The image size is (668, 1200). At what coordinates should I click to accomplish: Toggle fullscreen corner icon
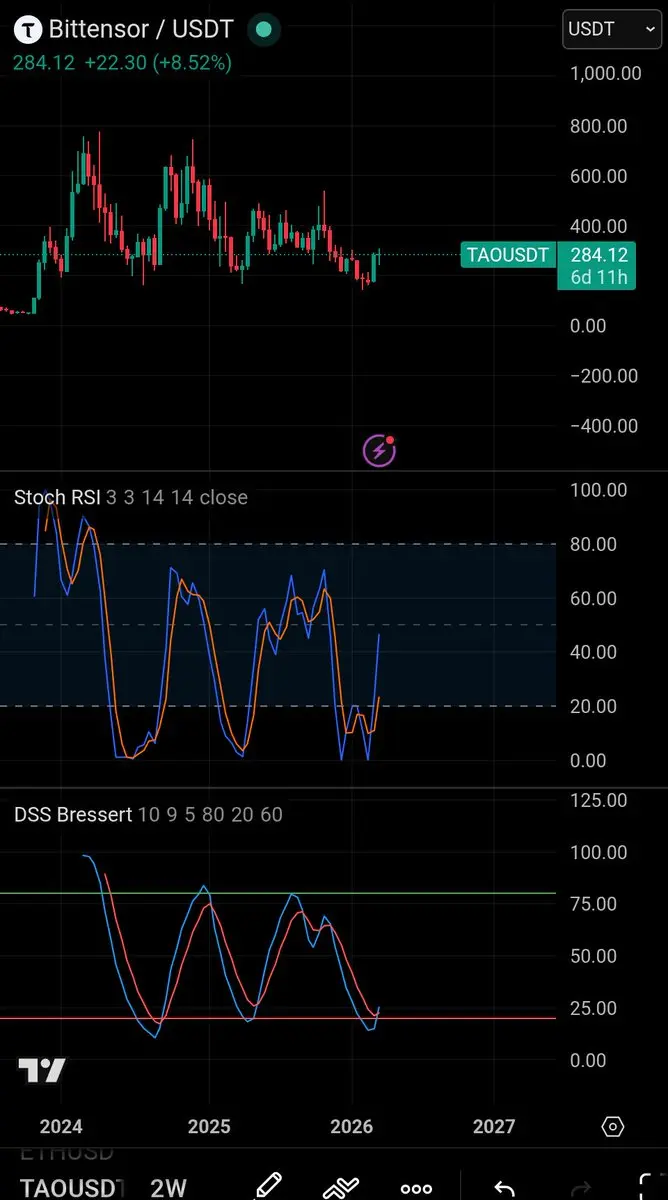pyautogui.click(x=650, y=1188)
